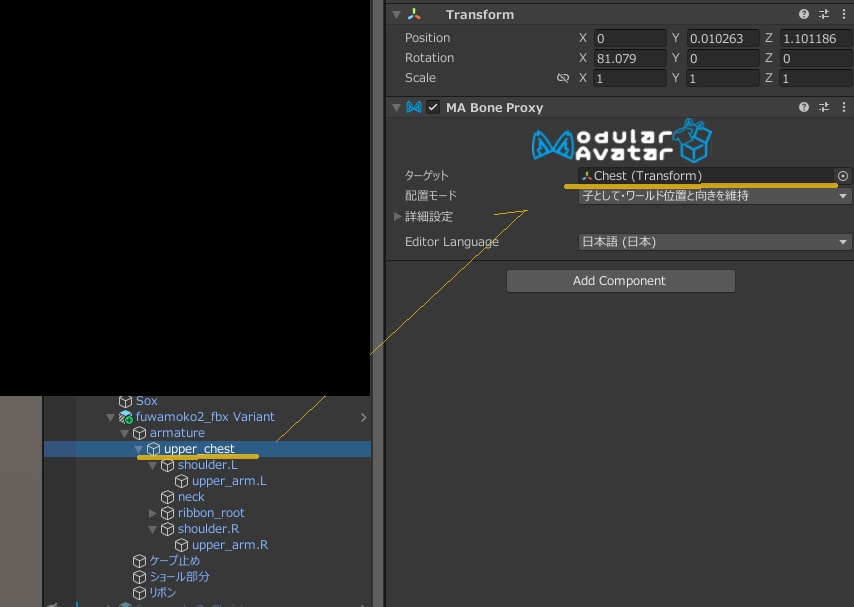Image resolution: width=854 pixels, height=607 pixels.
Task: Click the Sox cube icon
Action: 126,402
